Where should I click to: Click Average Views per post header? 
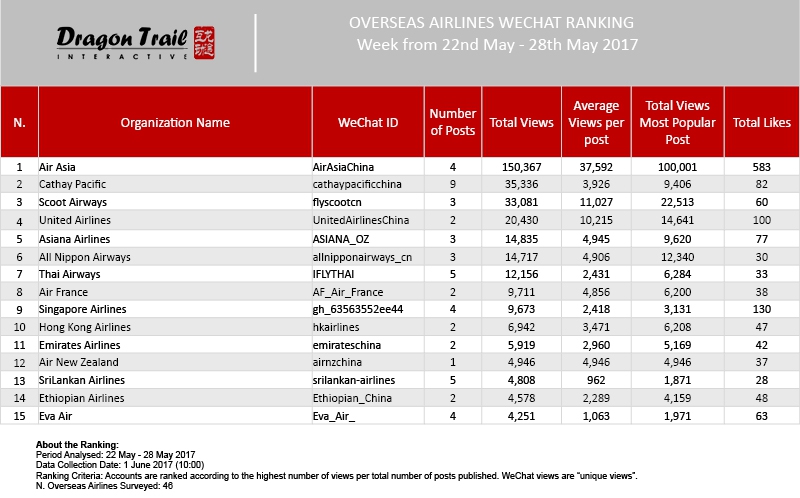596,122
